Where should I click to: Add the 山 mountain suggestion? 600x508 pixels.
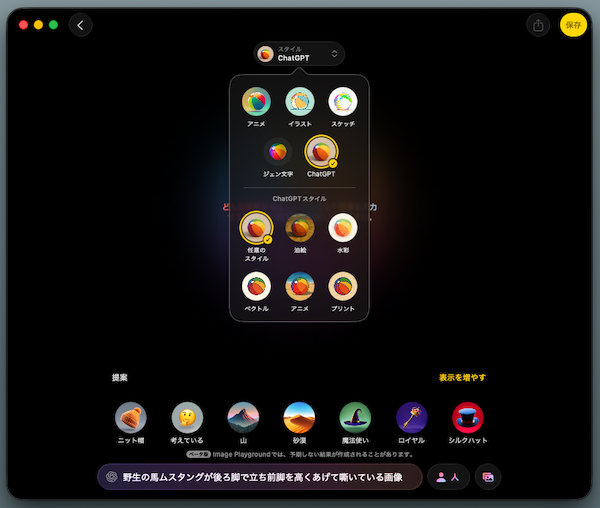pos(243,418)
